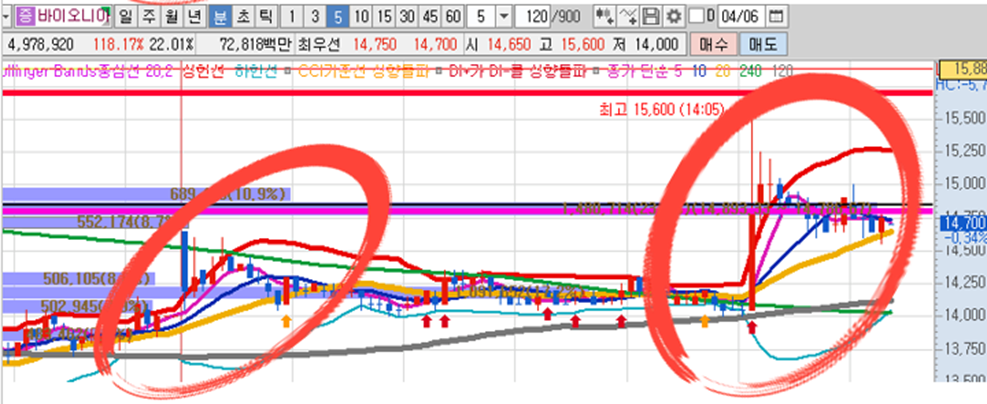The height and width of the screenshot is (404, 987).
Task: Click the 72,818백만 trading value
Action: [x=257, y=45]
